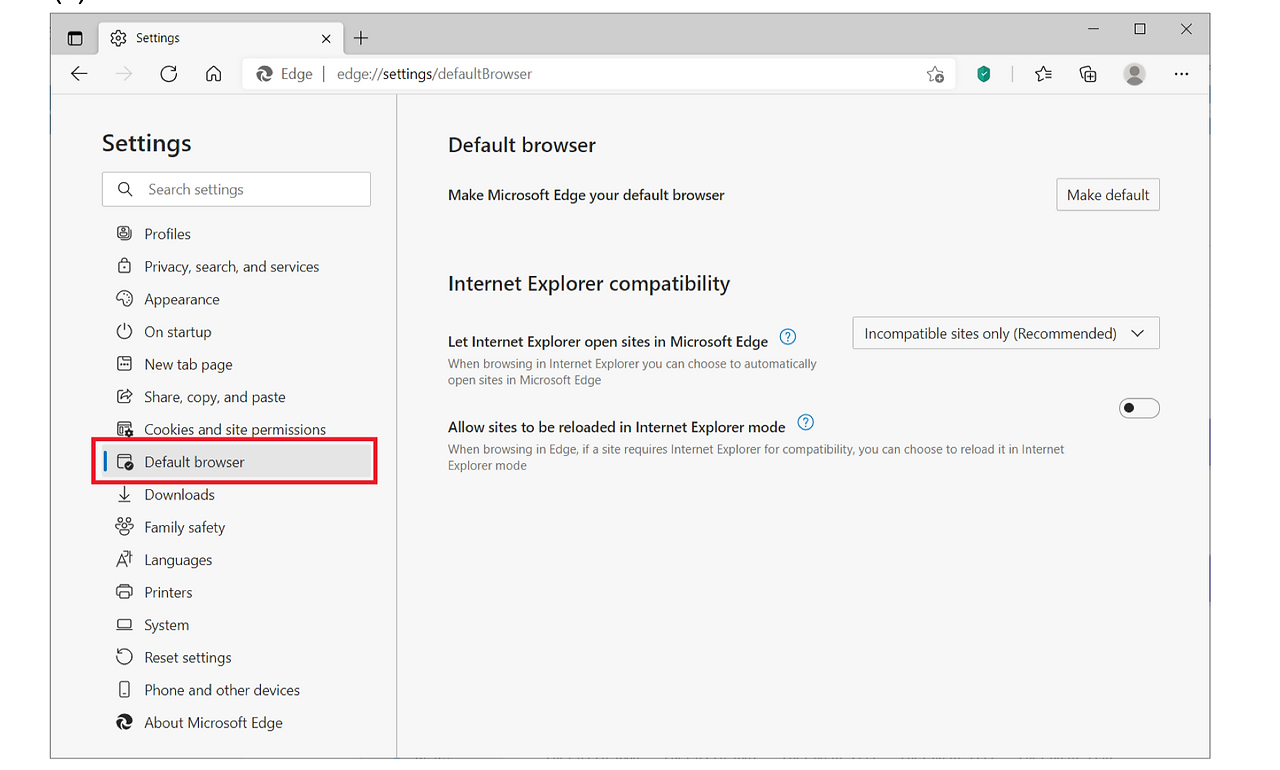Click the browser Back arrow
The width and height of the screenshot is (1280, 770).
click(79, 74)
